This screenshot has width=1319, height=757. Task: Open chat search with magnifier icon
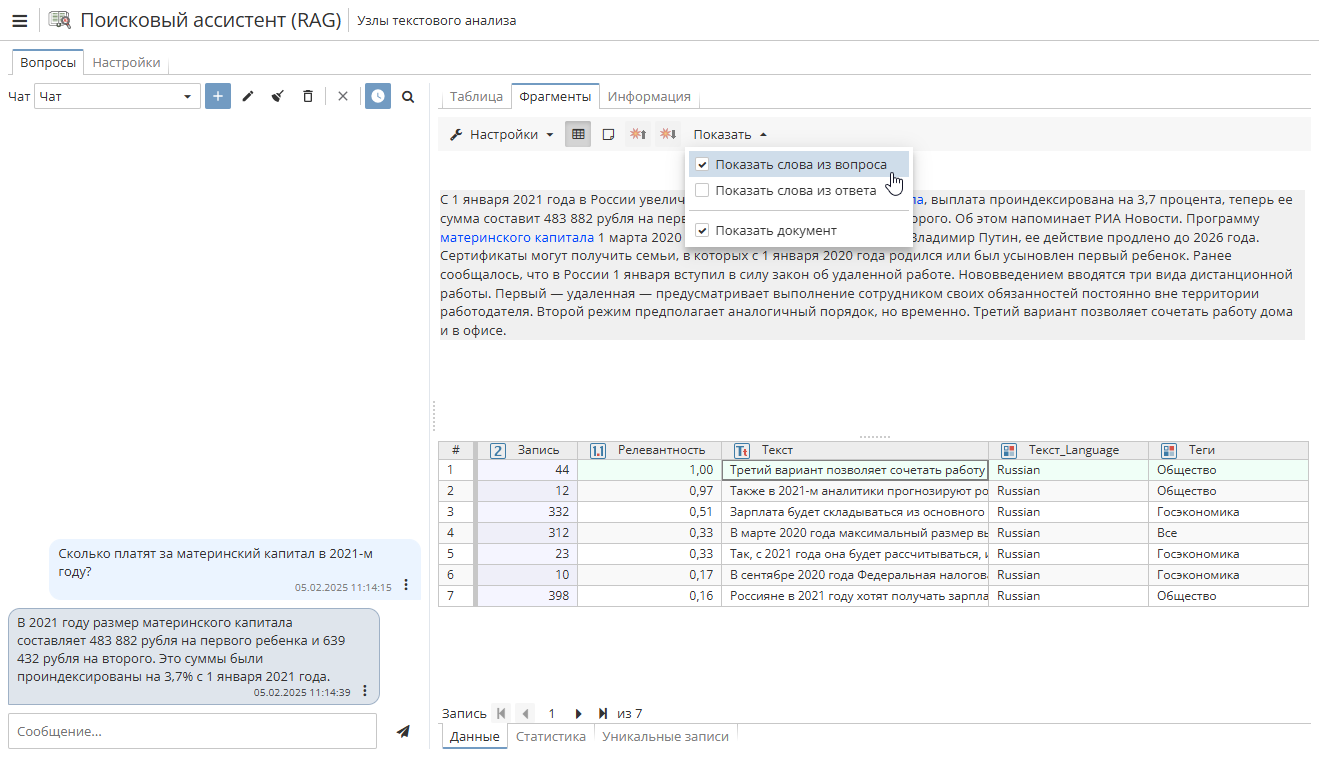(408, 96)
